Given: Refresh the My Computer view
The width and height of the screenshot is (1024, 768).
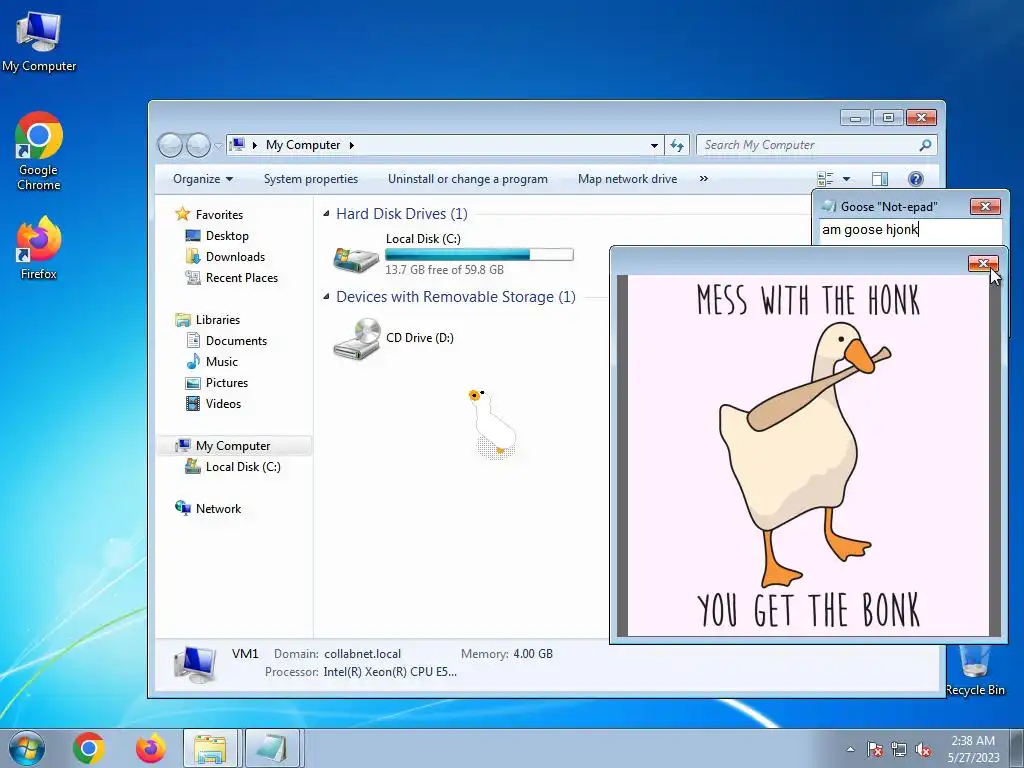Looking at the screenshot, I should click(677, 145).
